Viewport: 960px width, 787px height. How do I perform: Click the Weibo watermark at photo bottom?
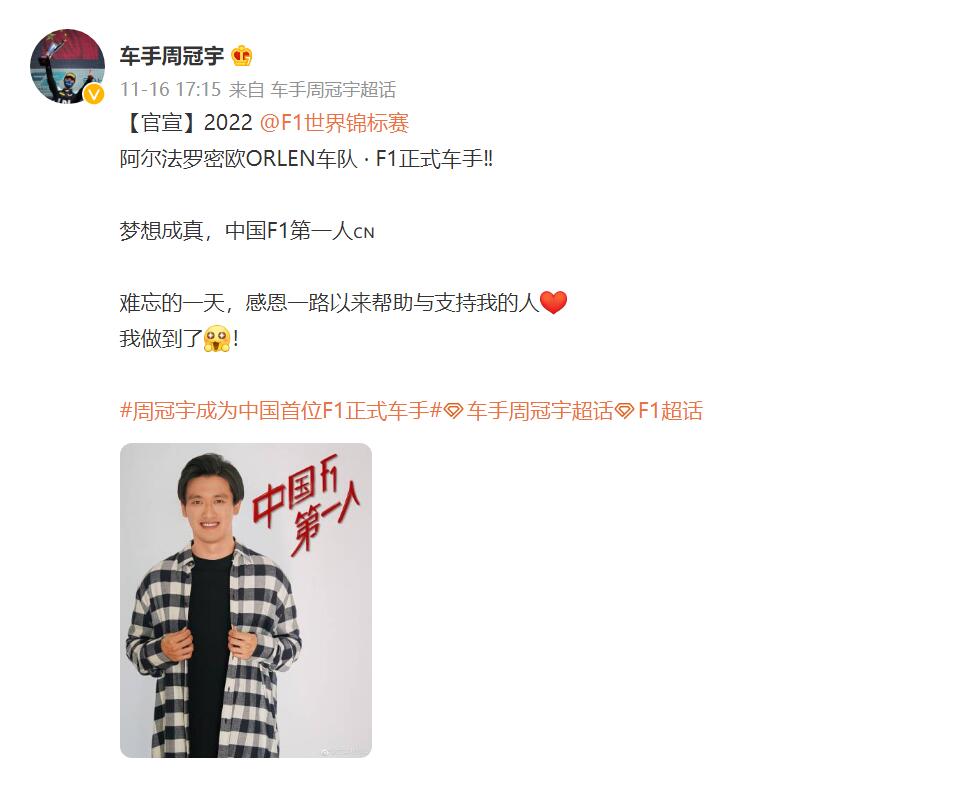point(347,750)
